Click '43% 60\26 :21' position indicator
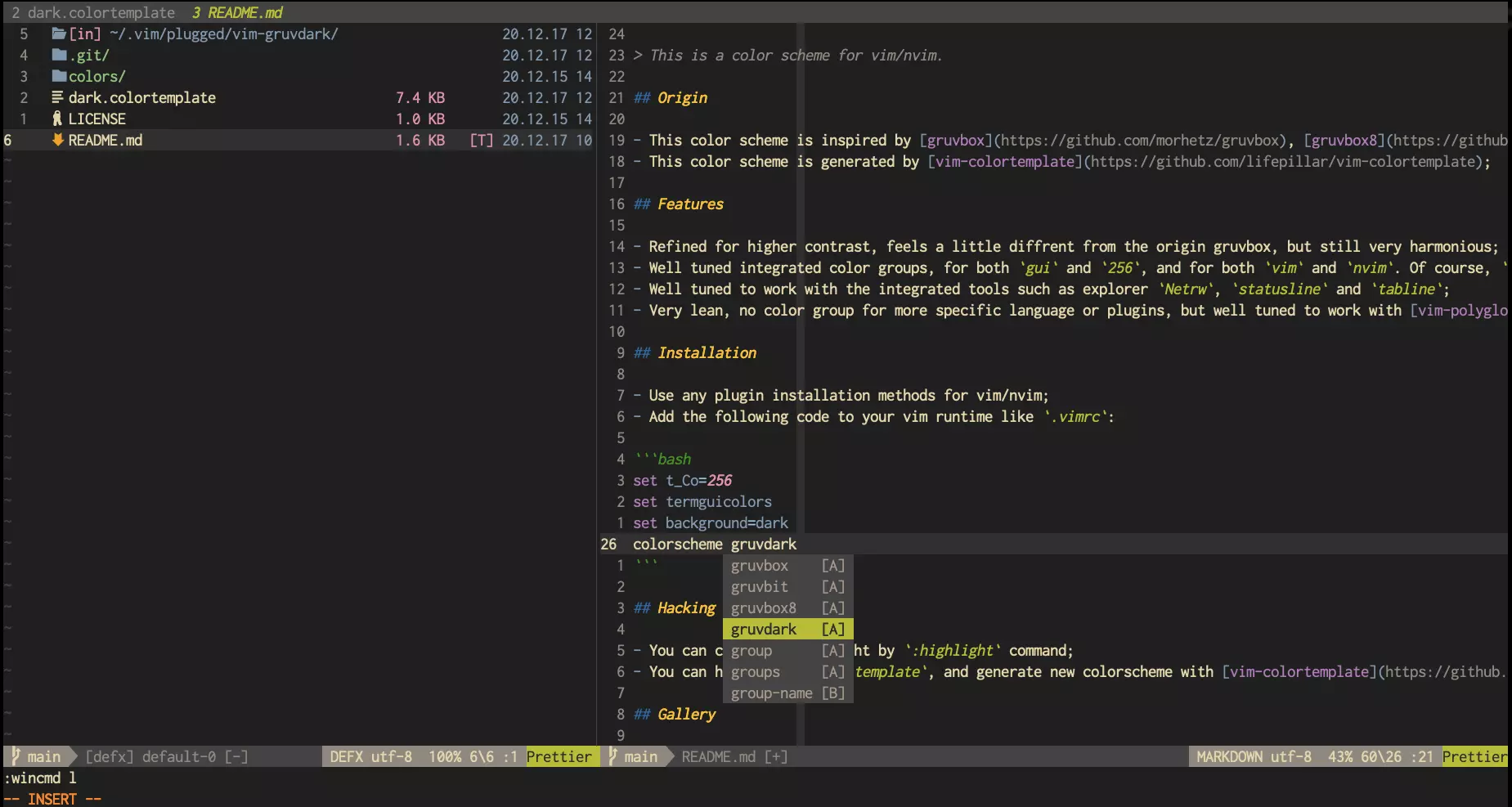This screenshot has width=1512, height=807. (1381, 757)
